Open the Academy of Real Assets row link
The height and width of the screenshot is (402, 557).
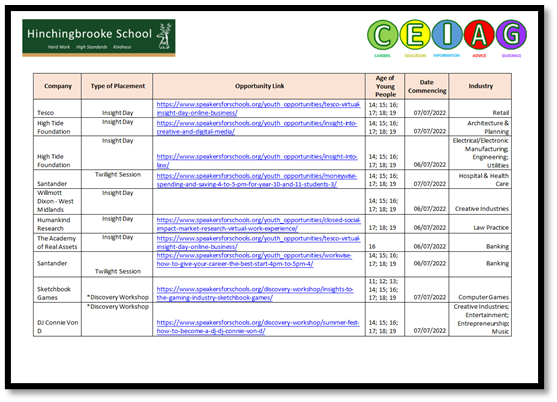258,243
